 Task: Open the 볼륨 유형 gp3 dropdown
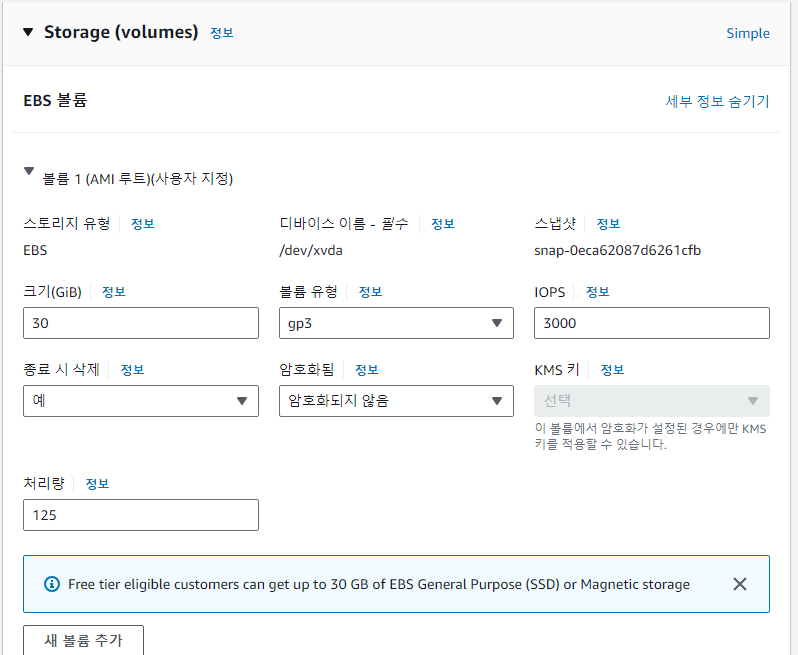396,323
